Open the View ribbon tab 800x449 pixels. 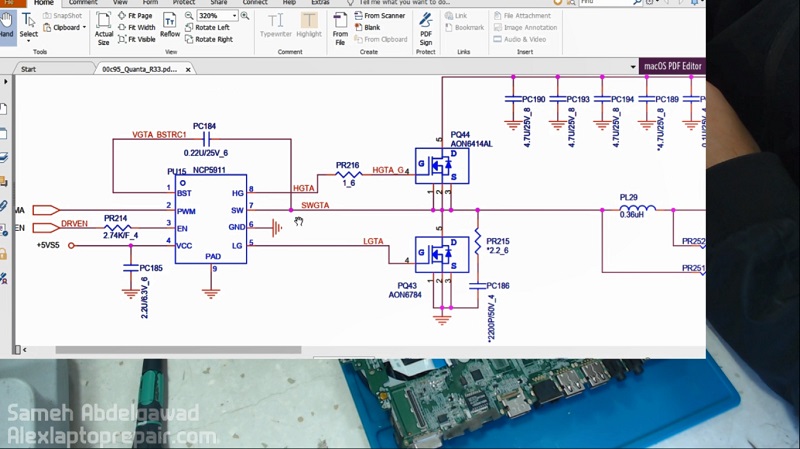120,3
